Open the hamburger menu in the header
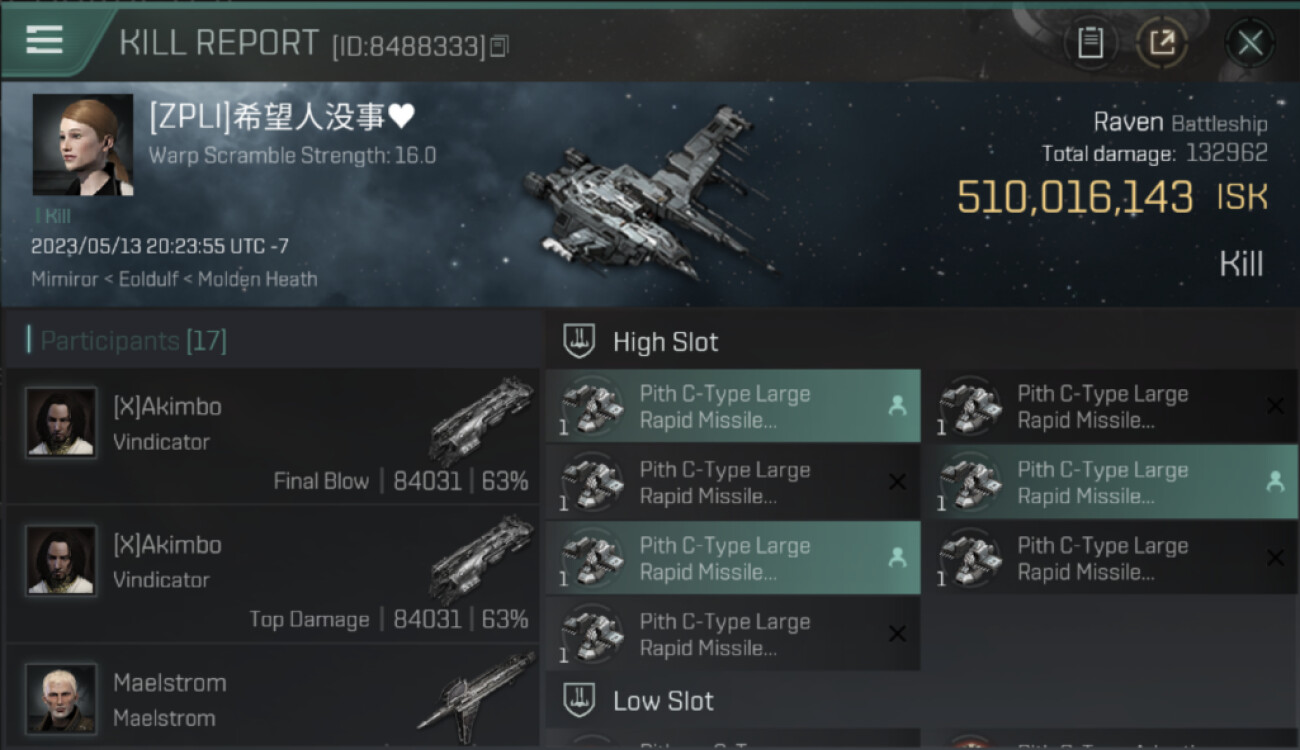This screenshot has width=1300, height=750. point(44,40)
